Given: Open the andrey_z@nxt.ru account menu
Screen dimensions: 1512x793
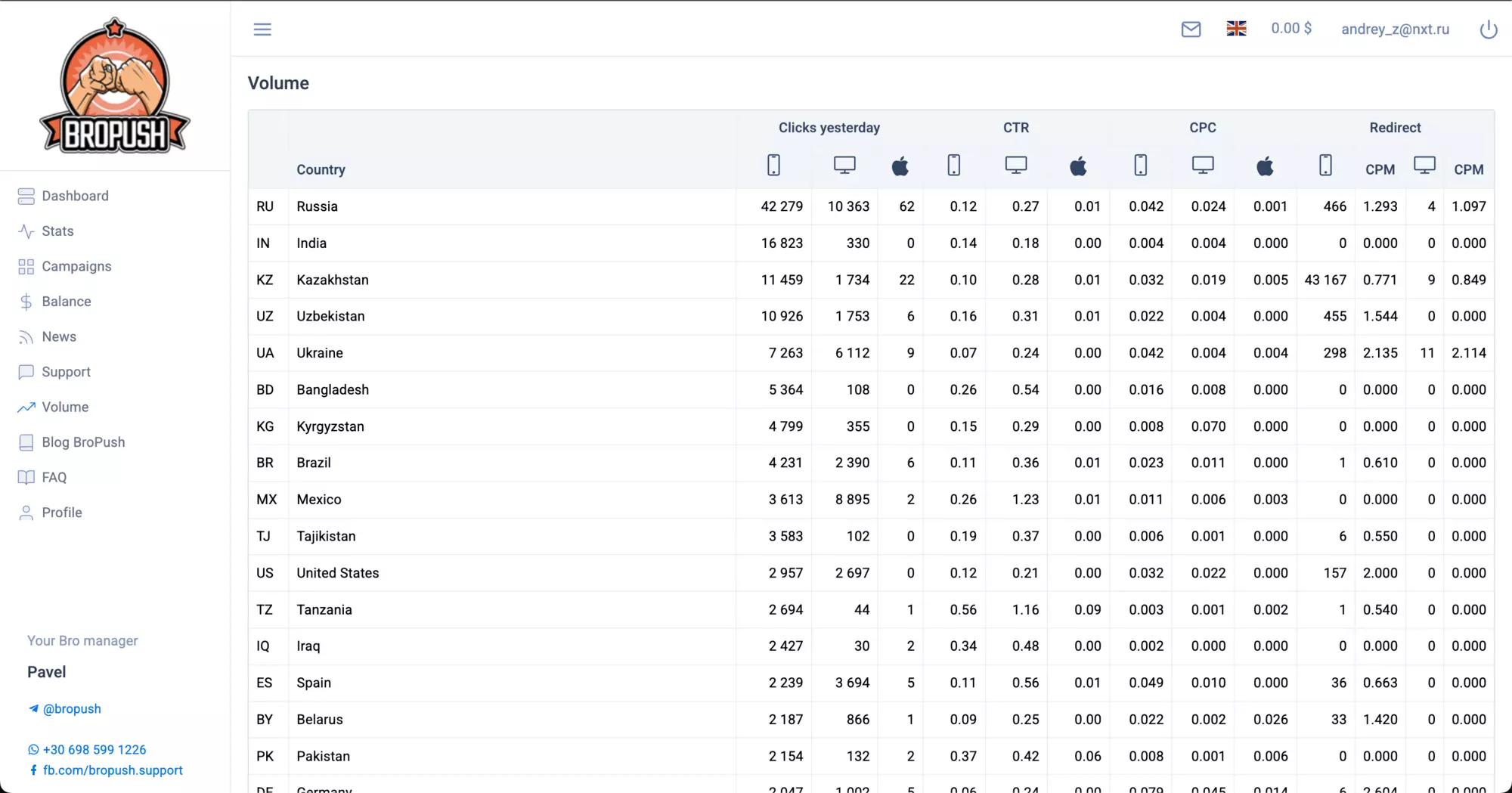Looking at the screenshot, I should (1395, 29).
